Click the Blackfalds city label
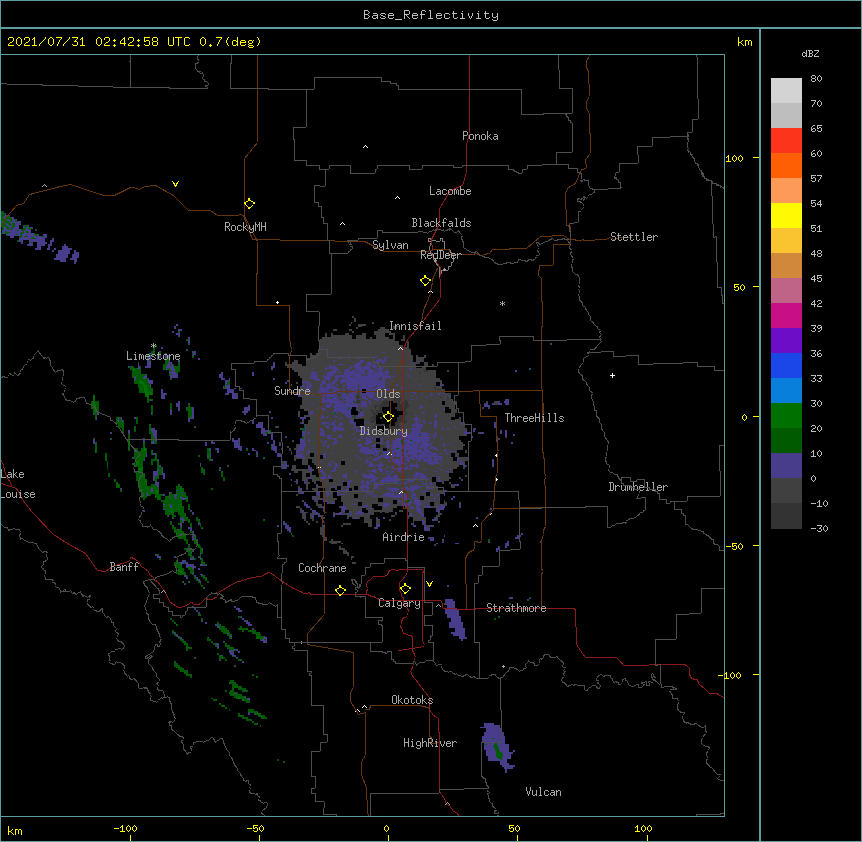The width and height of the screenshot is (862, 842). point(441,223)
